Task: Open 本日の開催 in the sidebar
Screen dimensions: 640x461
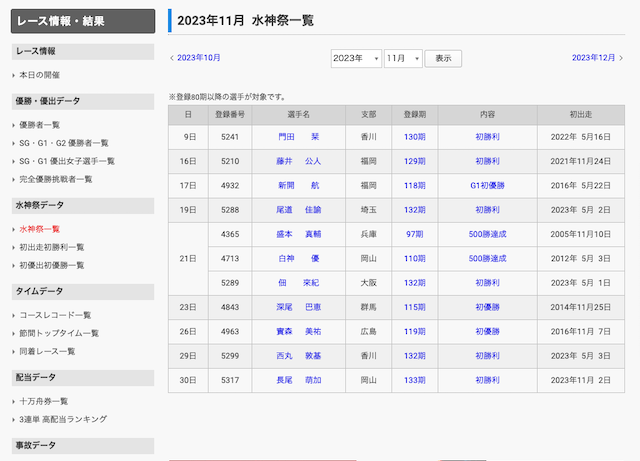Action: coord(40,75)
